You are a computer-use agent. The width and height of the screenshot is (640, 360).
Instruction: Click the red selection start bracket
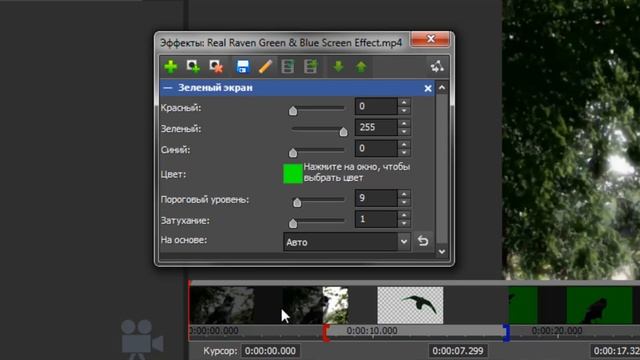tap(326, 333)
